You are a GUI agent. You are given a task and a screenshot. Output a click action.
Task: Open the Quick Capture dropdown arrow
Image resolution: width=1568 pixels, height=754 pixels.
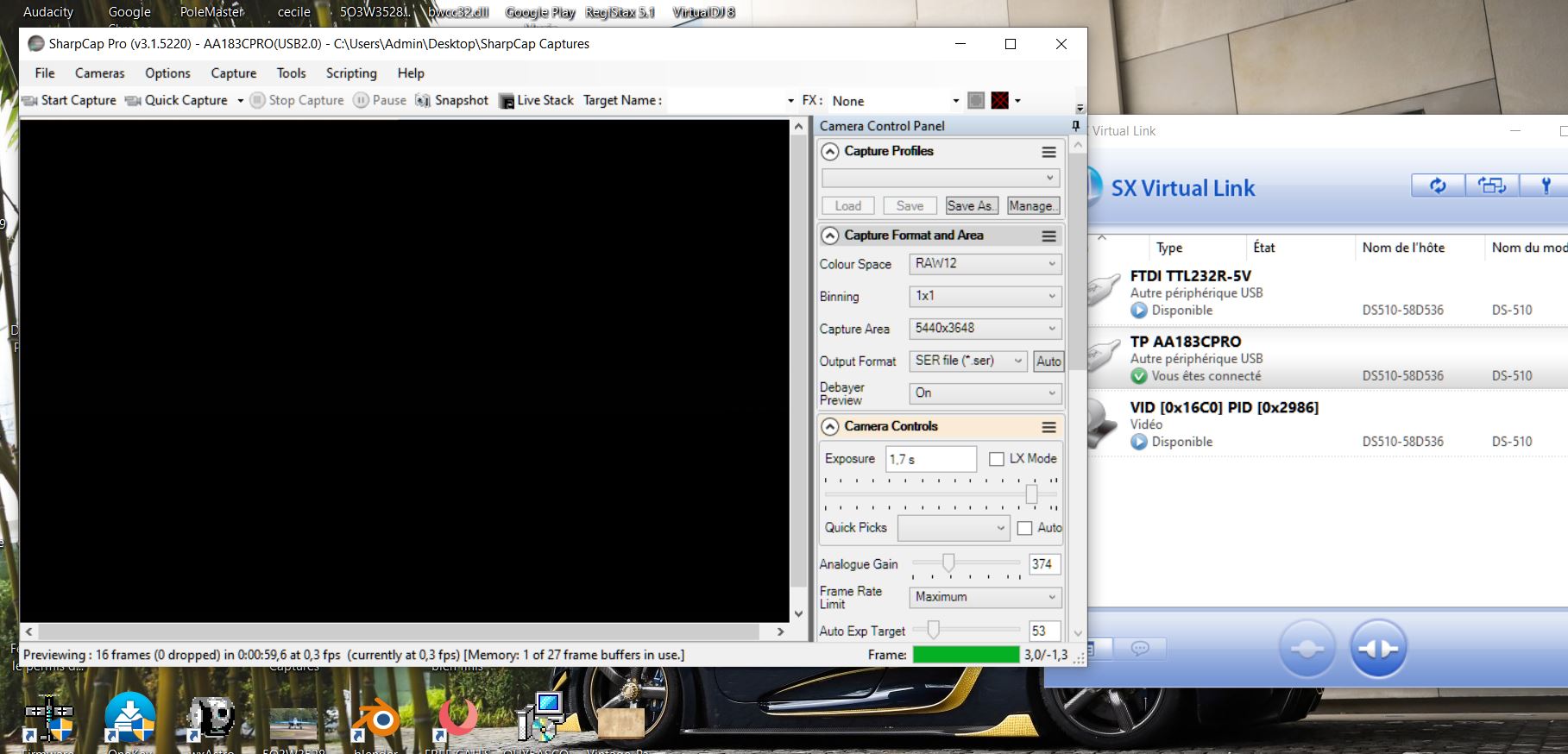(x=240, y=101)
